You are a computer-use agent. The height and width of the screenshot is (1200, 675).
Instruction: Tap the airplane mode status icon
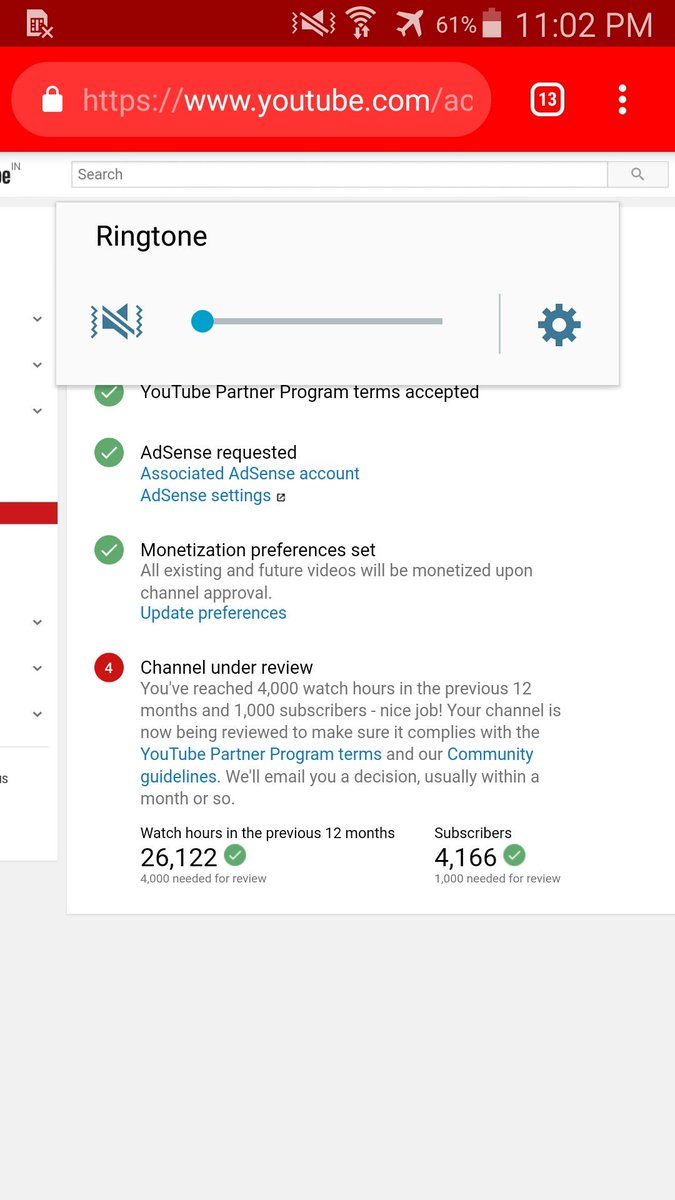click(x=409, y=23)
